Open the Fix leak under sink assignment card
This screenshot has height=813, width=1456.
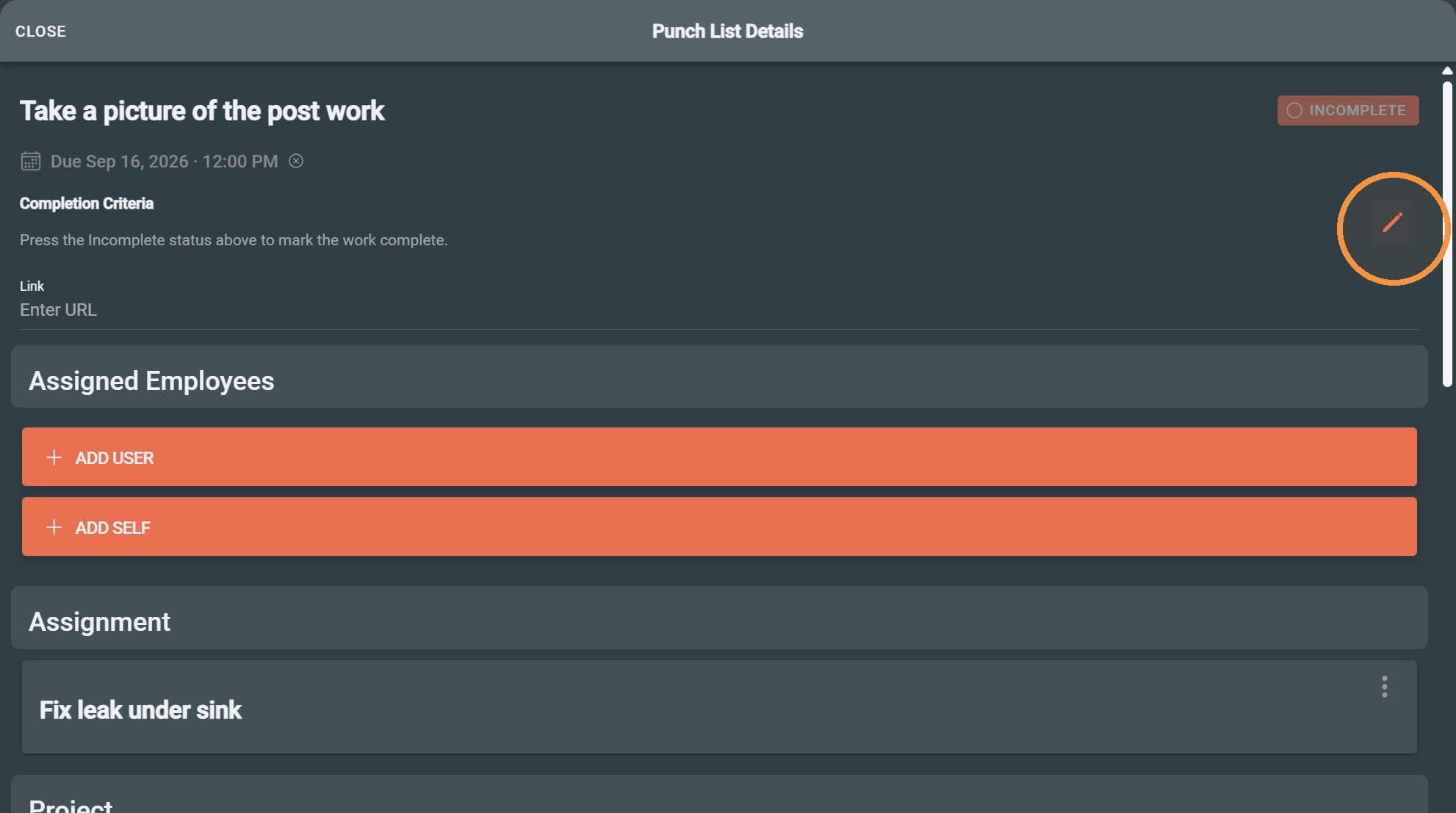click(719, 707)
